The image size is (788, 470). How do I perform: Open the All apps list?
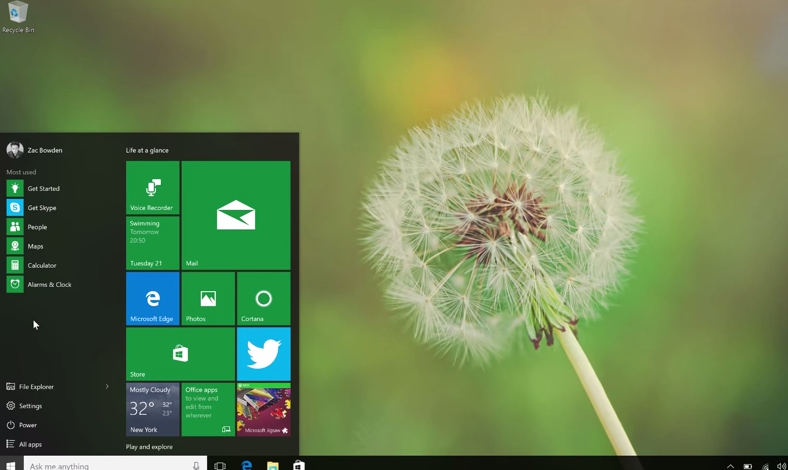30,444
